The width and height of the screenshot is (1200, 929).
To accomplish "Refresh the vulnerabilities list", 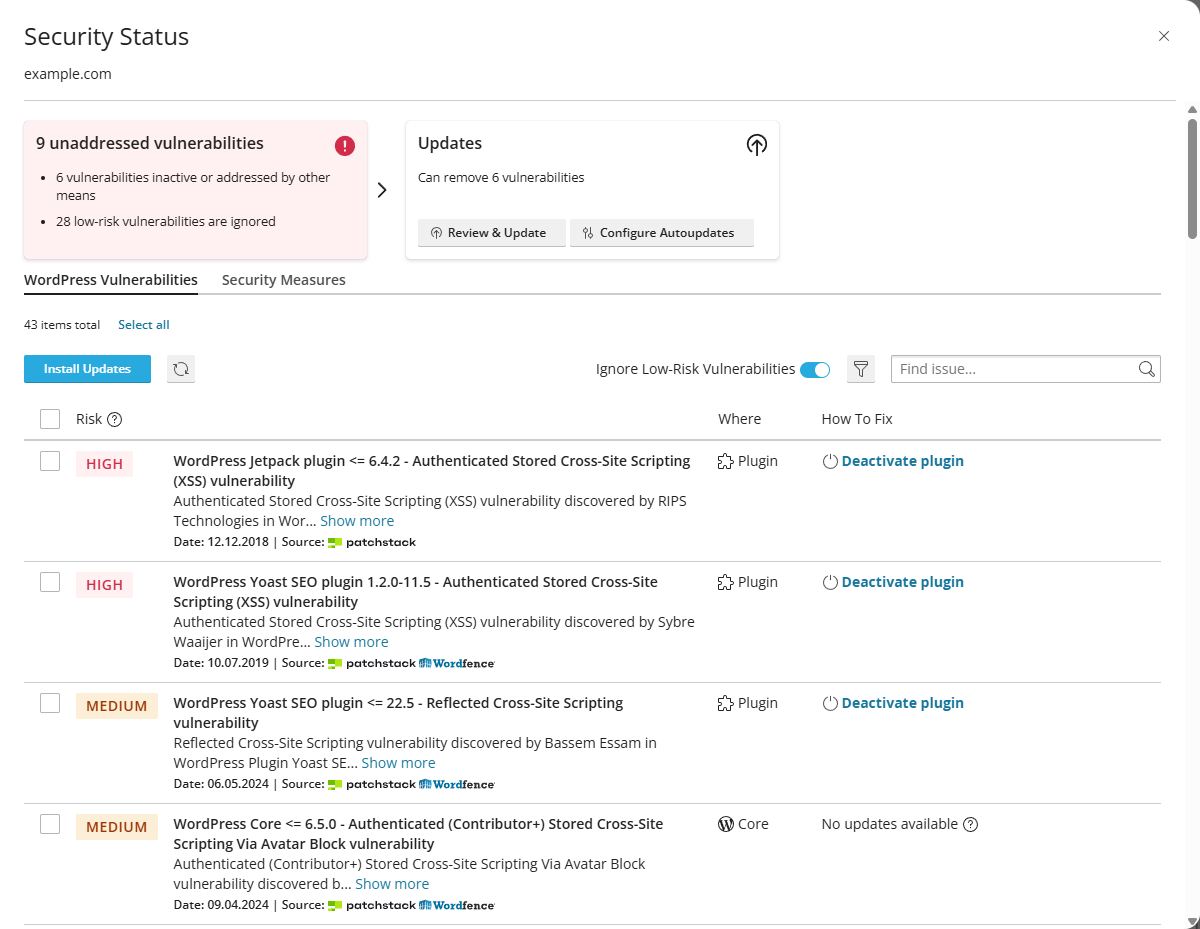I will [181, 369].
